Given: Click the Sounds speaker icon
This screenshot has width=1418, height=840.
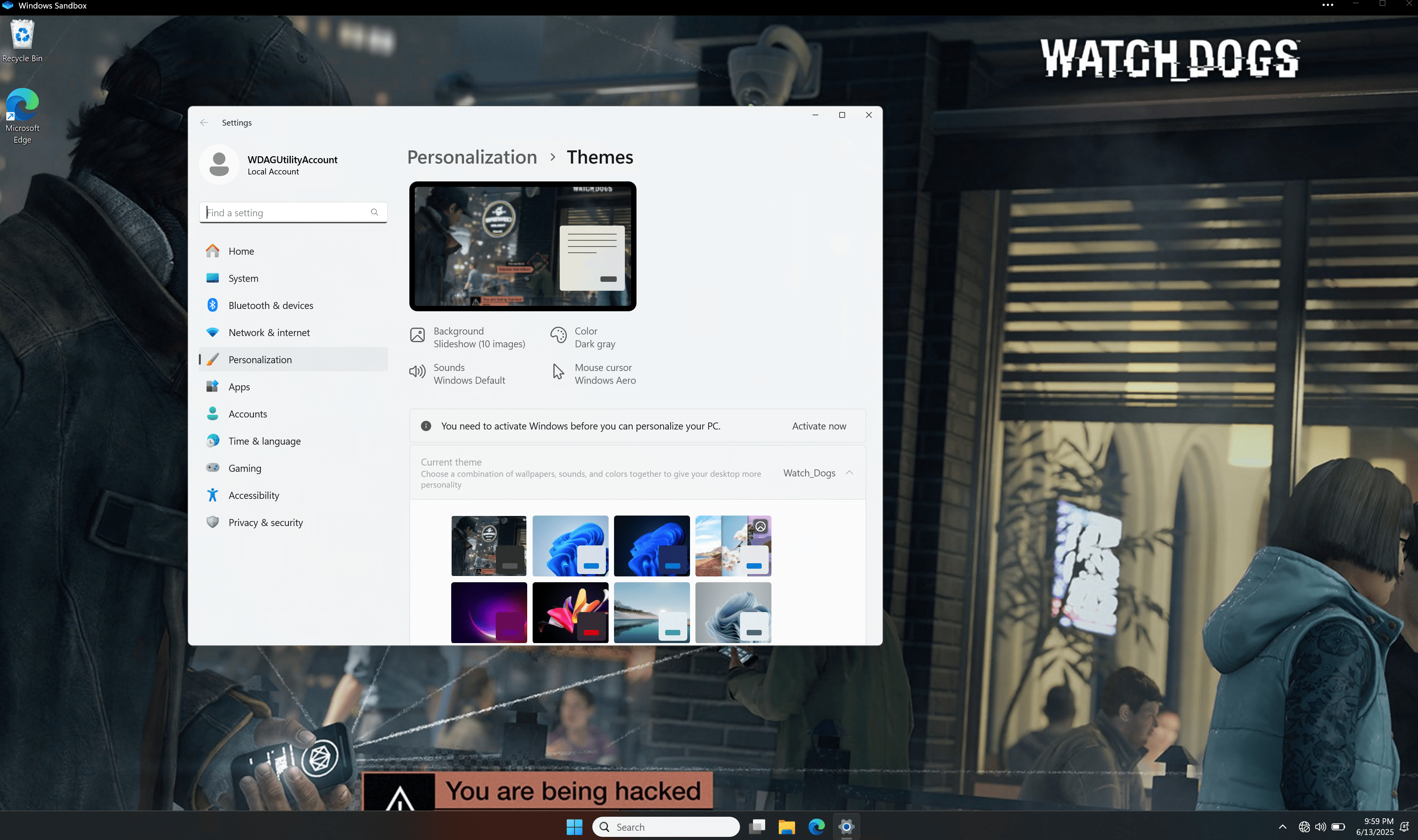Looking at the screenshot, I should point(417,371).
